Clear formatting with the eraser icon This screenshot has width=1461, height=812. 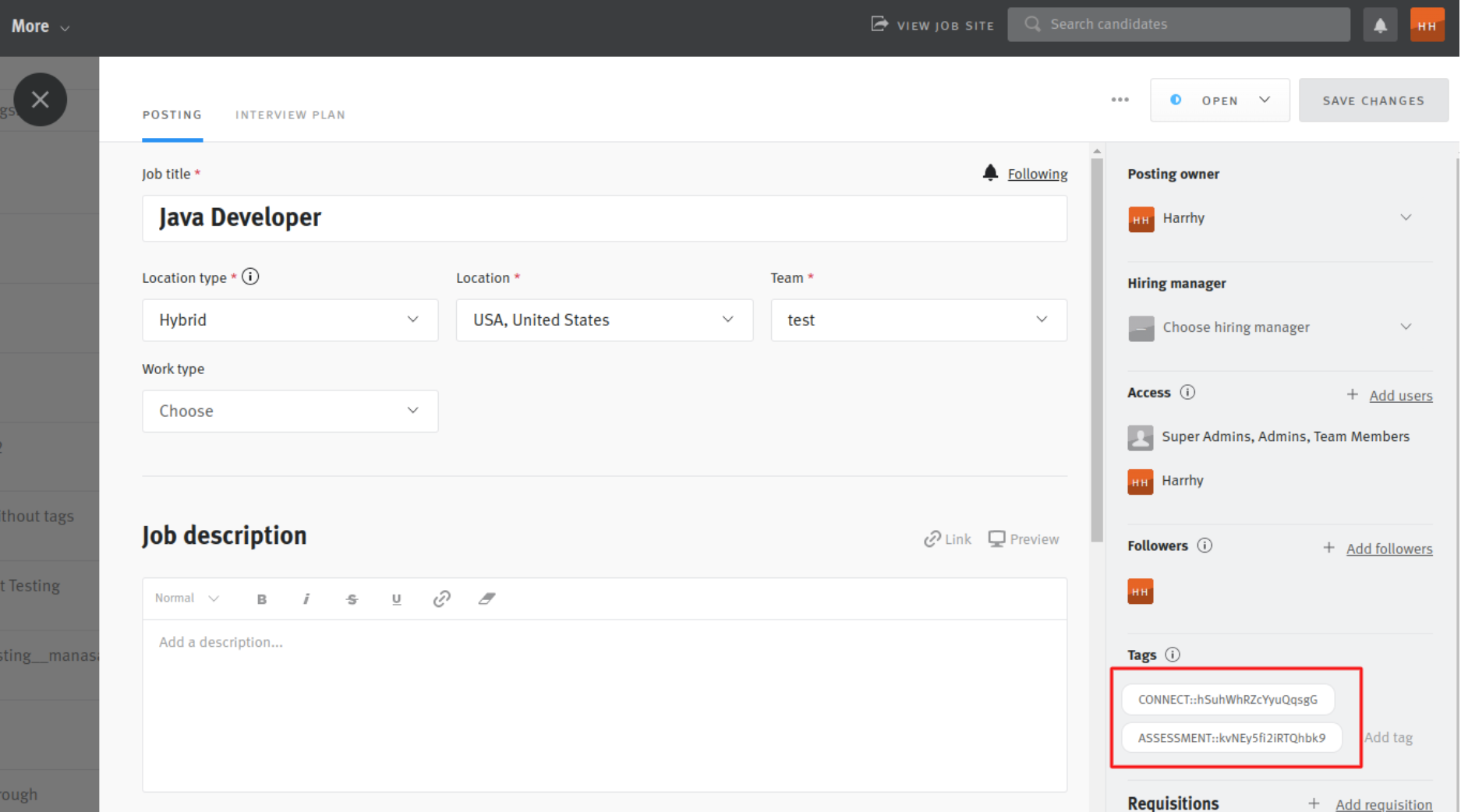(x=486, y=598)
